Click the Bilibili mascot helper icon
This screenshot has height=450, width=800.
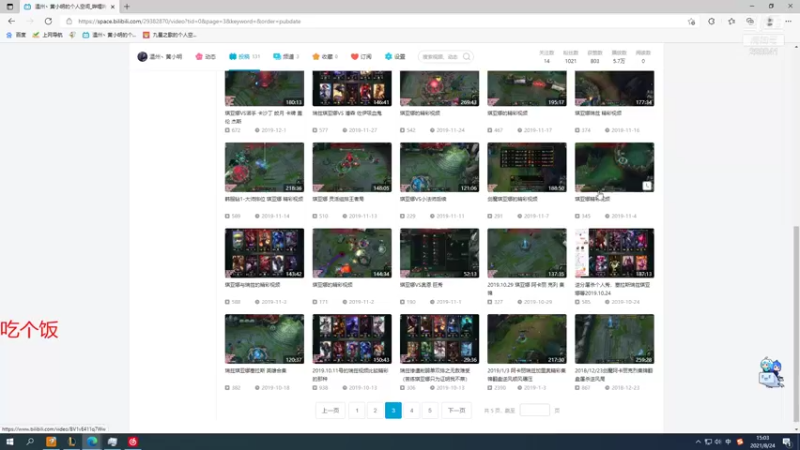[x=770, y=372]
